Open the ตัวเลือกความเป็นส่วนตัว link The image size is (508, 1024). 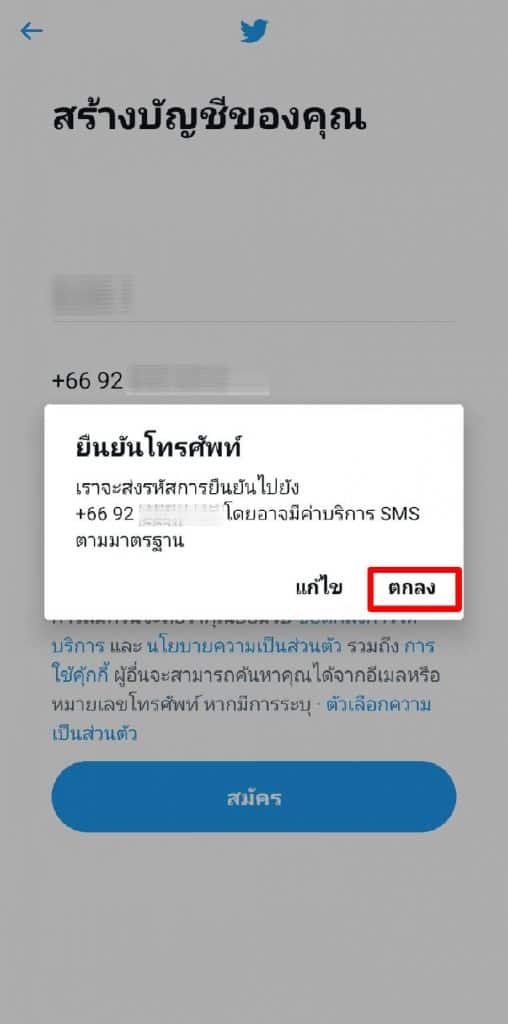pyautogui.click(x=241, y=718)
